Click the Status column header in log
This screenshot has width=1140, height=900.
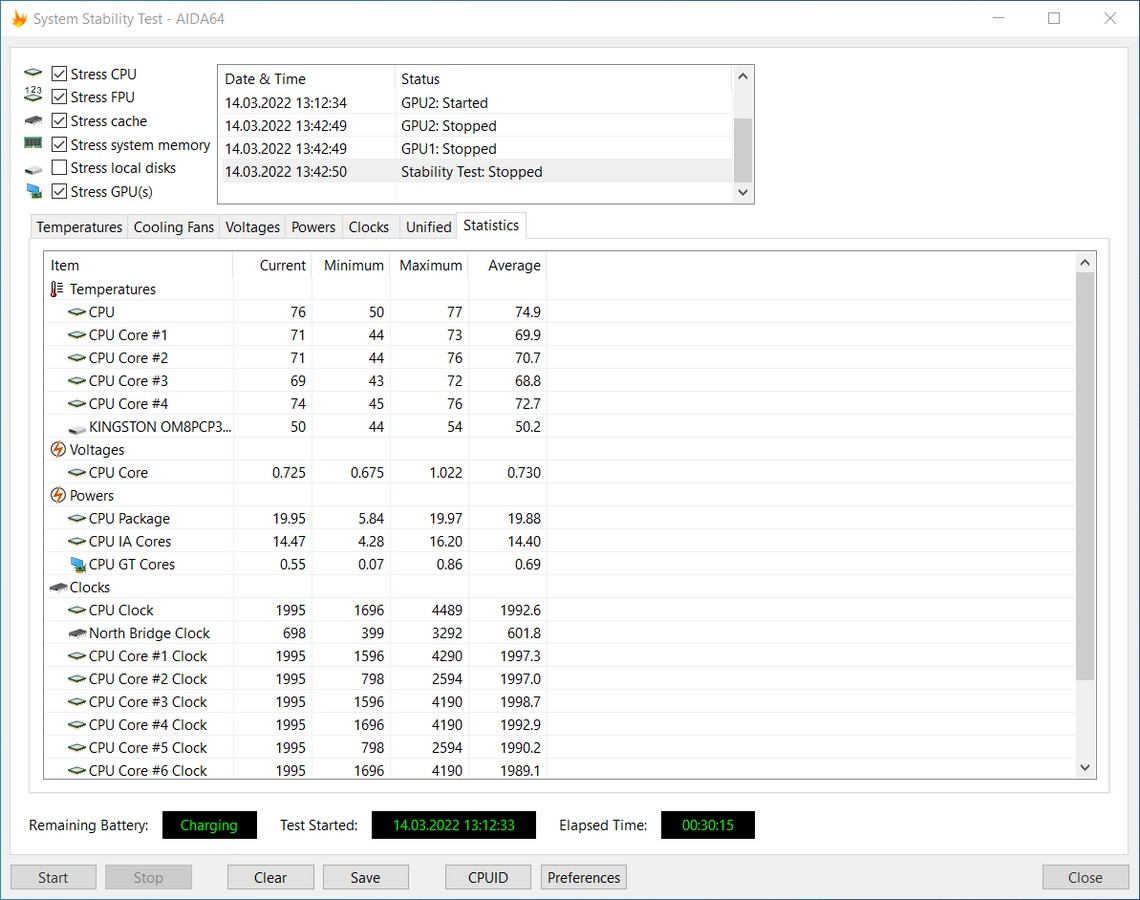pos(563,79)
